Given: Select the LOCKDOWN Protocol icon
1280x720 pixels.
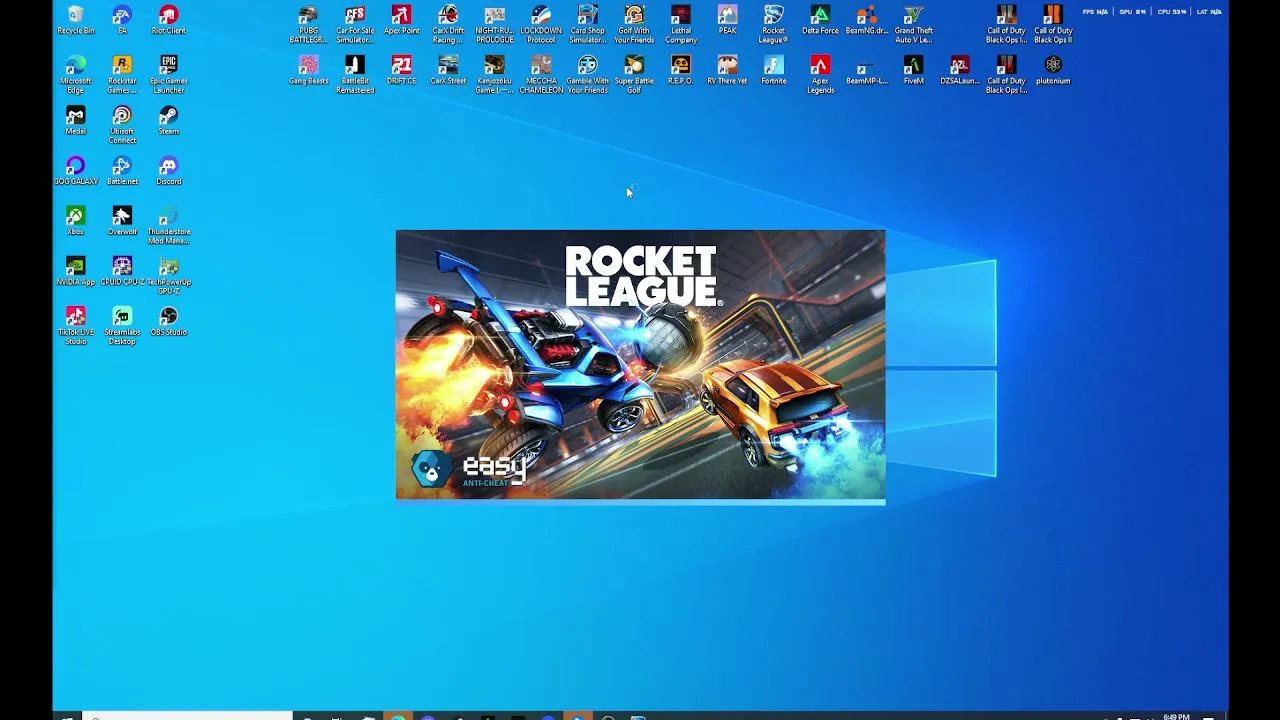Looking at the screenshot, I should [x=541, y=25].
